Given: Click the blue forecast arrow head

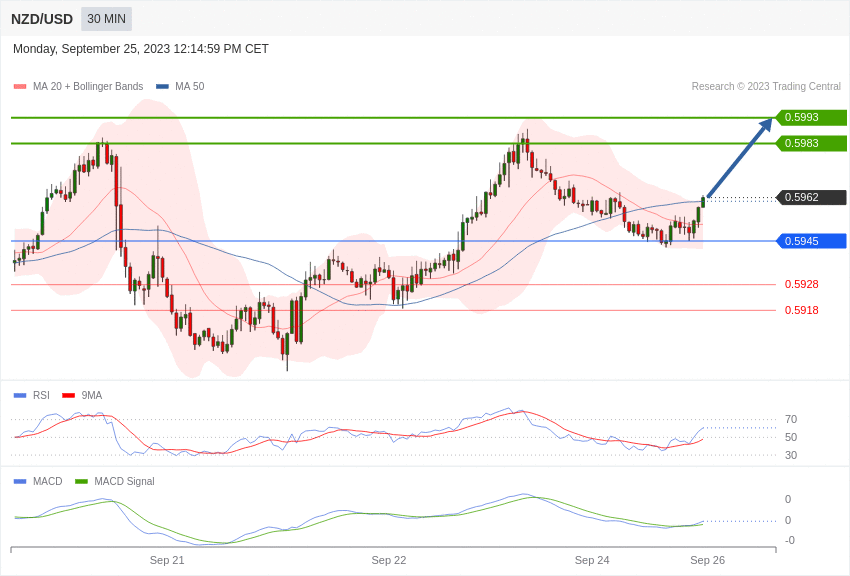Looking at the screenshot, I should point(766,124).
